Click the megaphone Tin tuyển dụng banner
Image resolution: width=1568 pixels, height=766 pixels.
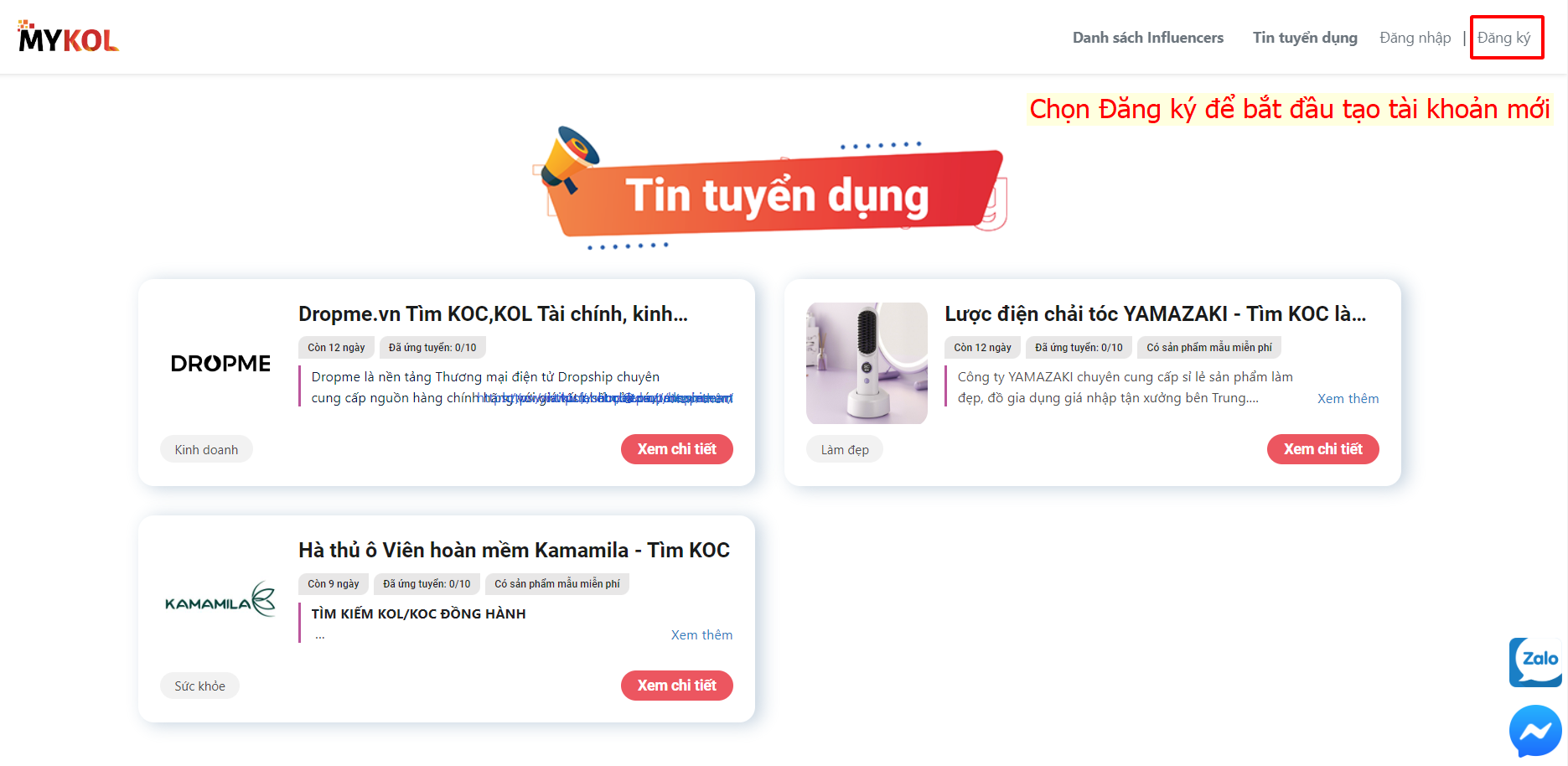pos(769,191)
